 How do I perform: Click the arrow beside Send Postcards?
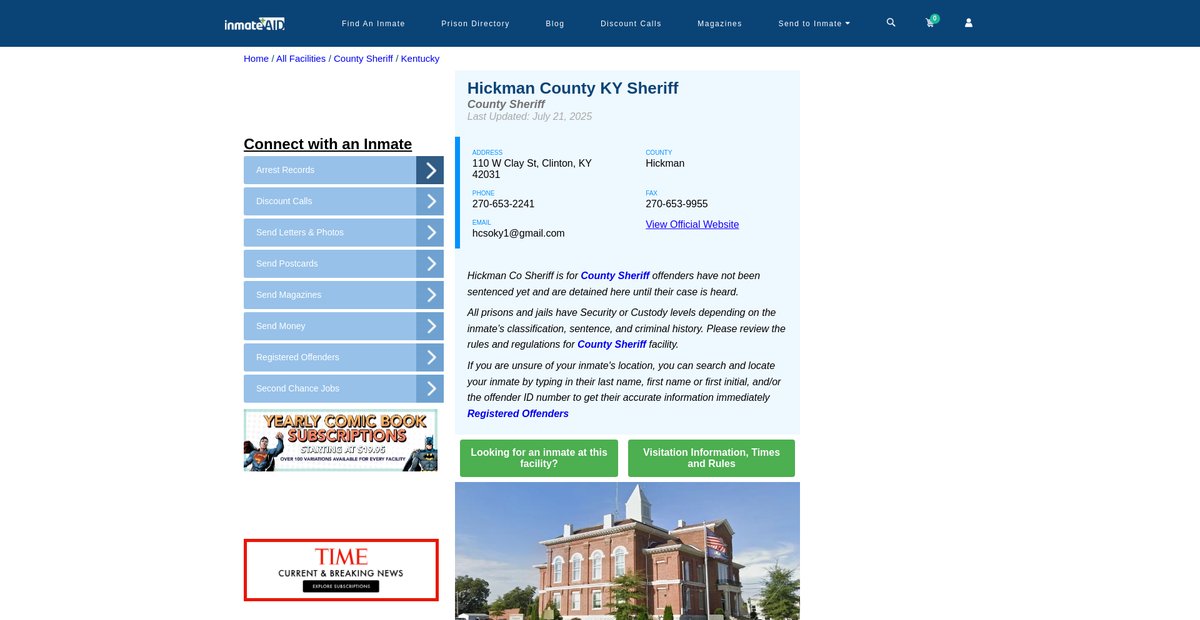coord(430,264)
